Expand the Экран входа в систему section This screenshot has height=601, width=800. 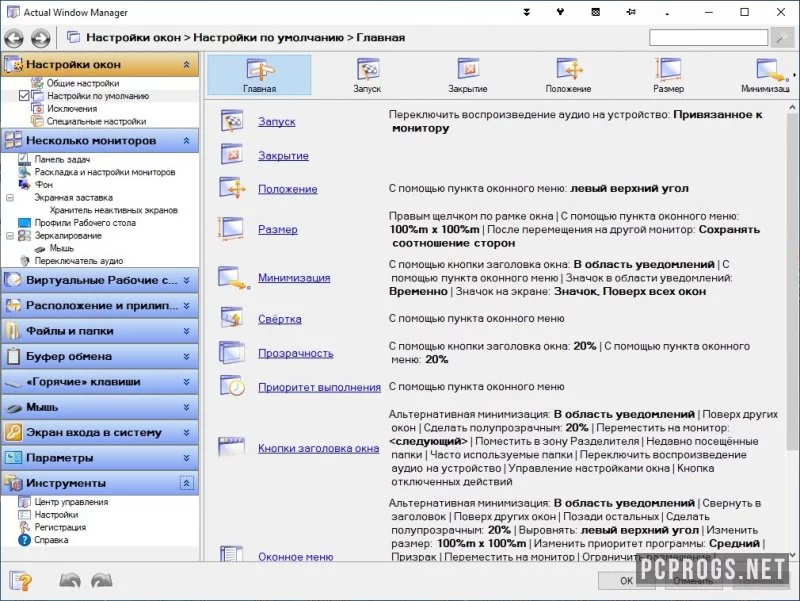(187, 432)
